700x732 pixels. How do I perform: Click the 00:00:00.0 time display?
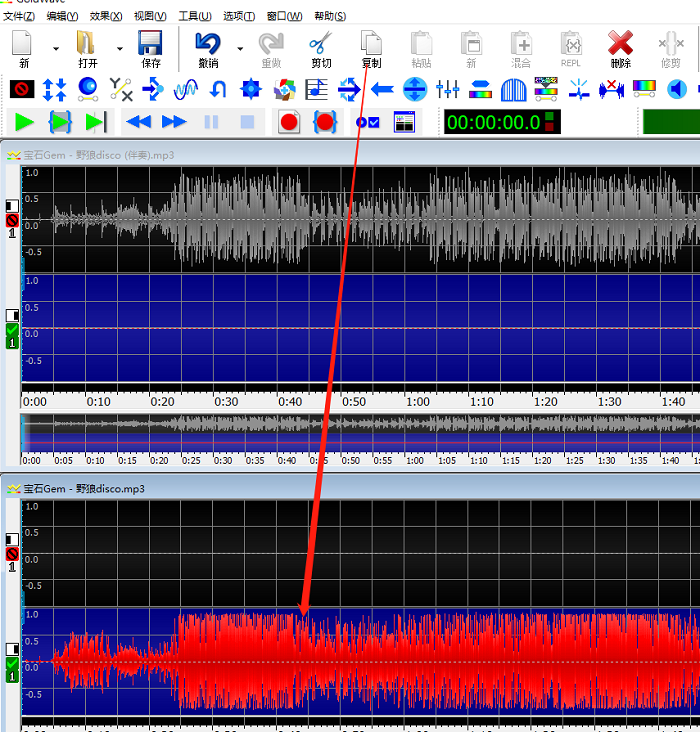point(493,122)
